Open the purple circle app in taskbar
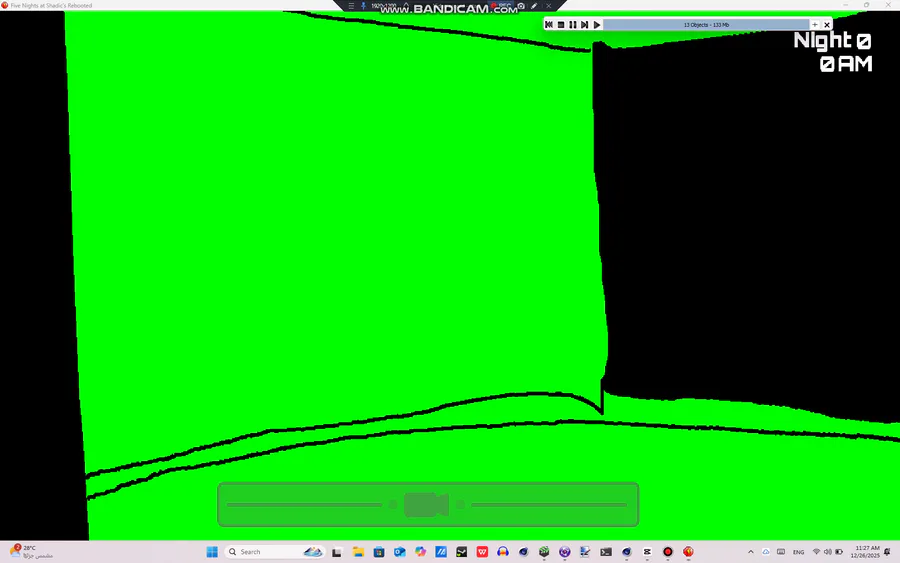Screen dimensions: 900x563 point(565,552)
